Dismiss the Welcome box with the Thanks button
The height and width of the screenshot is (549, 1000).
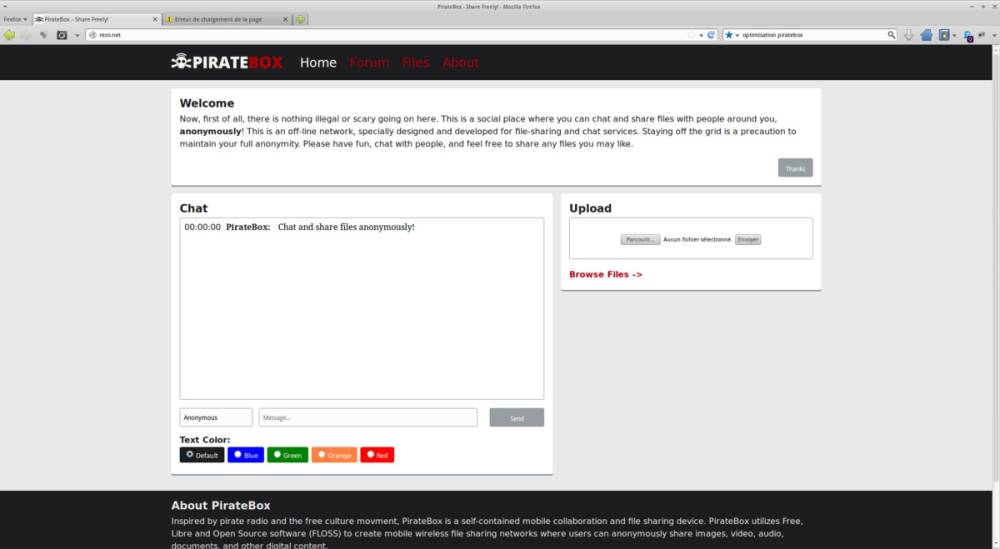795,168
